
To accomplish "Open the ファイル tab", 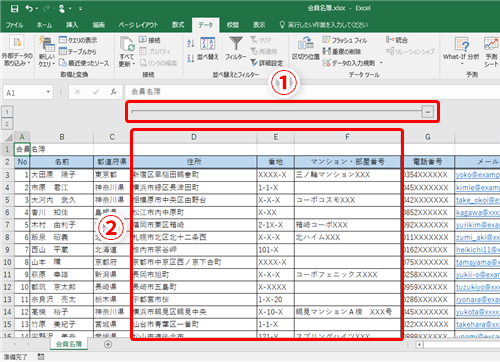I will (14, 25).
